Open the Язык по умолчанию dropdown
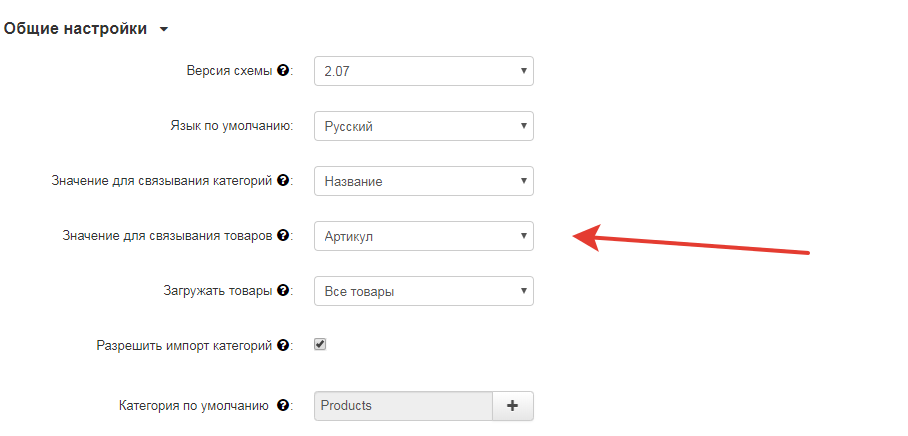The height and width of the screenshot is (436, 908). tap(424, 126)
